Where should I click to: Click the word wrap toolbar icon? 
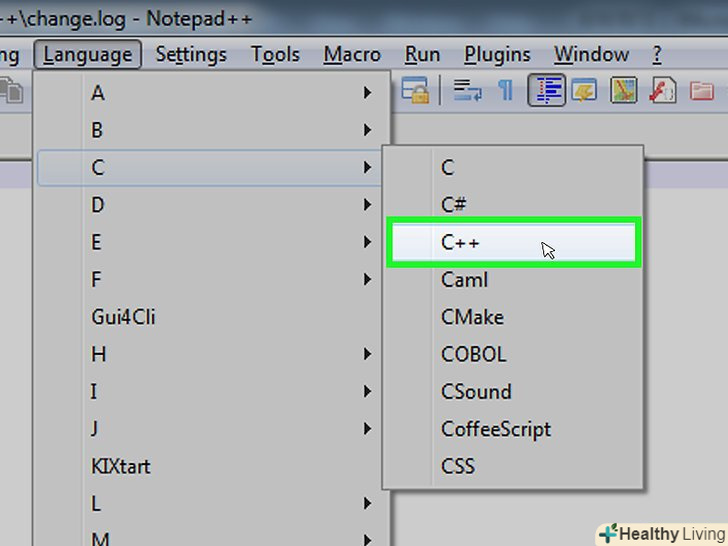tap(467, 90)
